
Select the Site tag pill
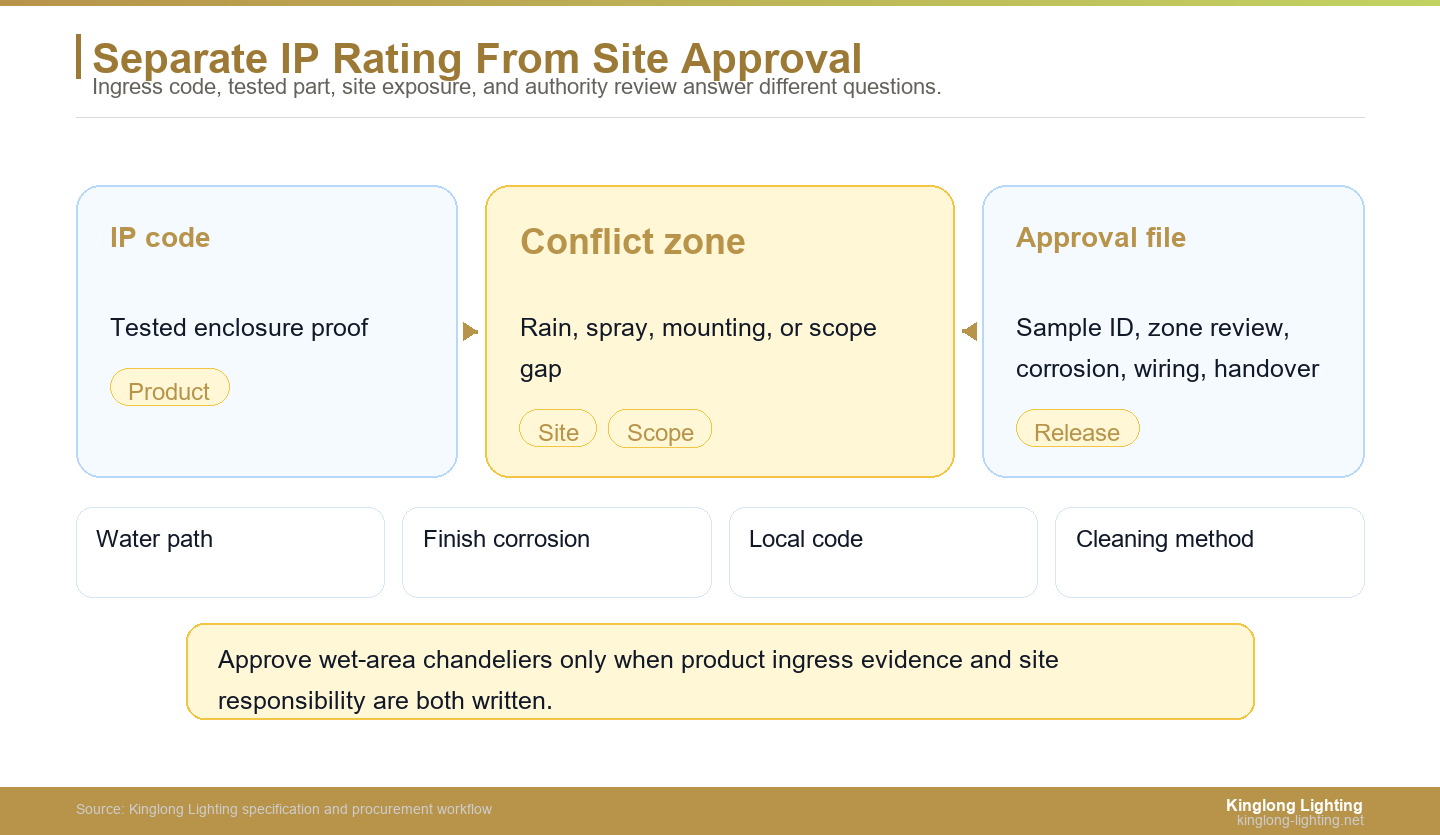pos(558,429)
